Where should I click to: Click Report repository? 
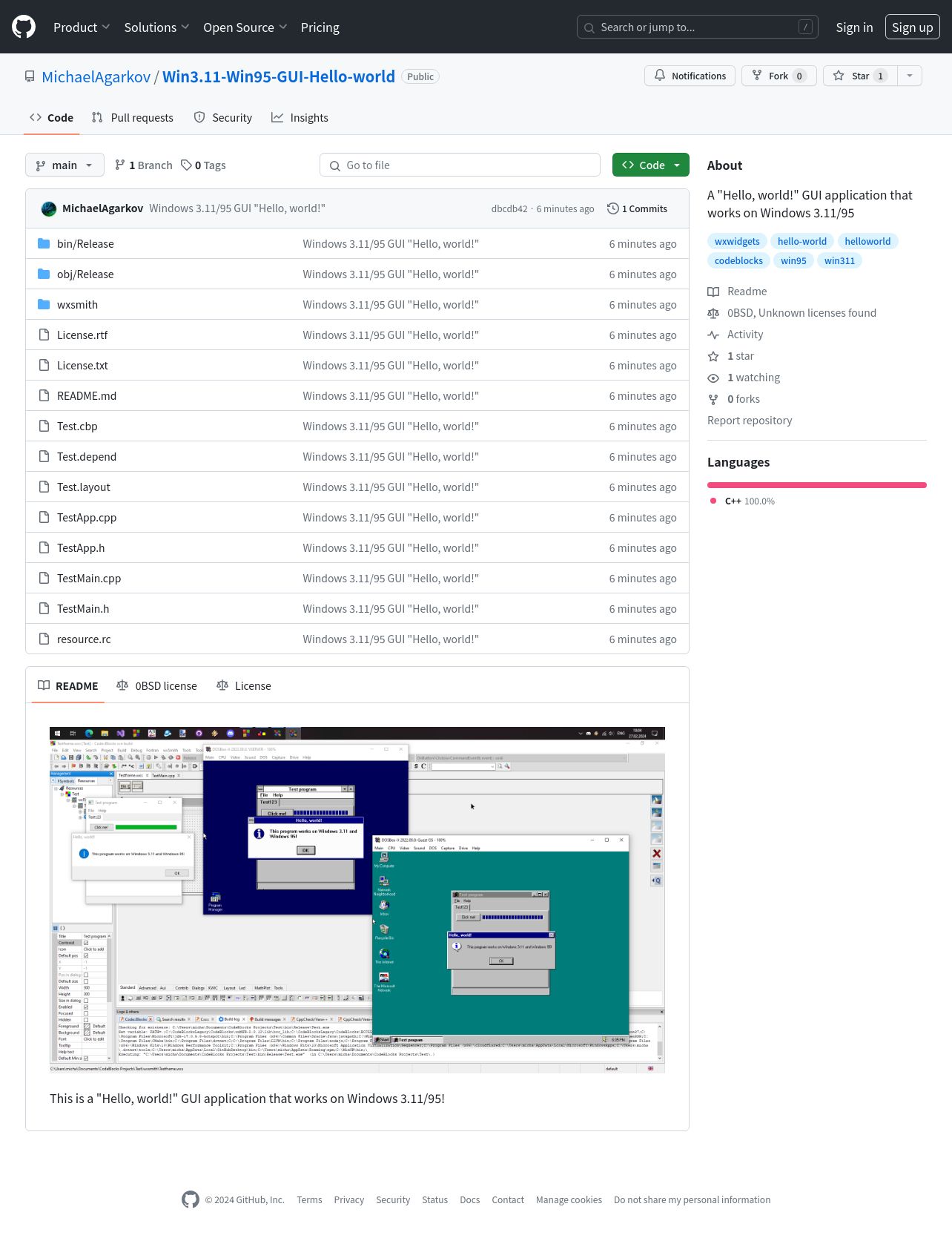(x=750, y=421)
